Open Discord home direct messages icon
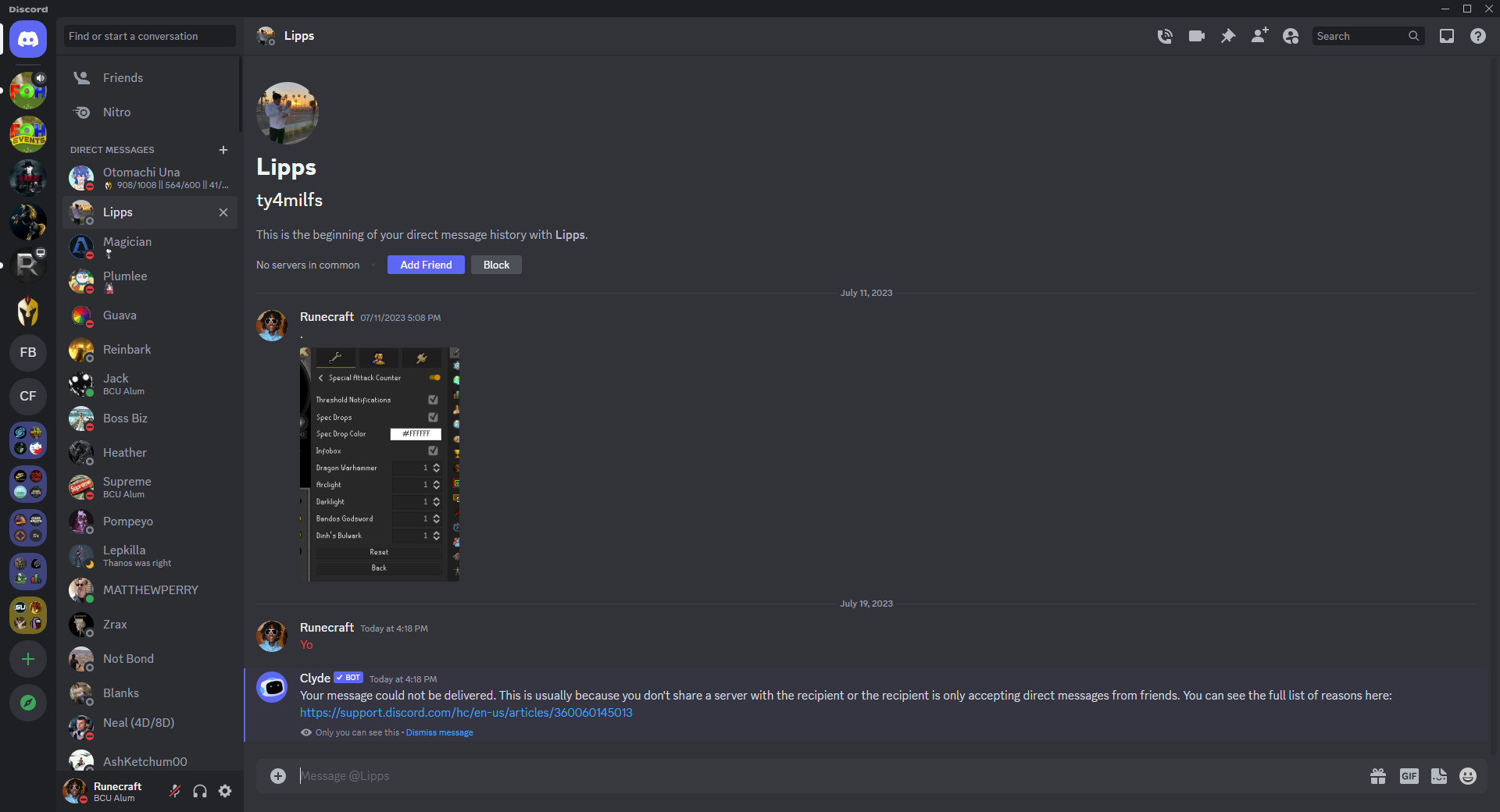The image size is (1500, 812). tap(28, 39)
